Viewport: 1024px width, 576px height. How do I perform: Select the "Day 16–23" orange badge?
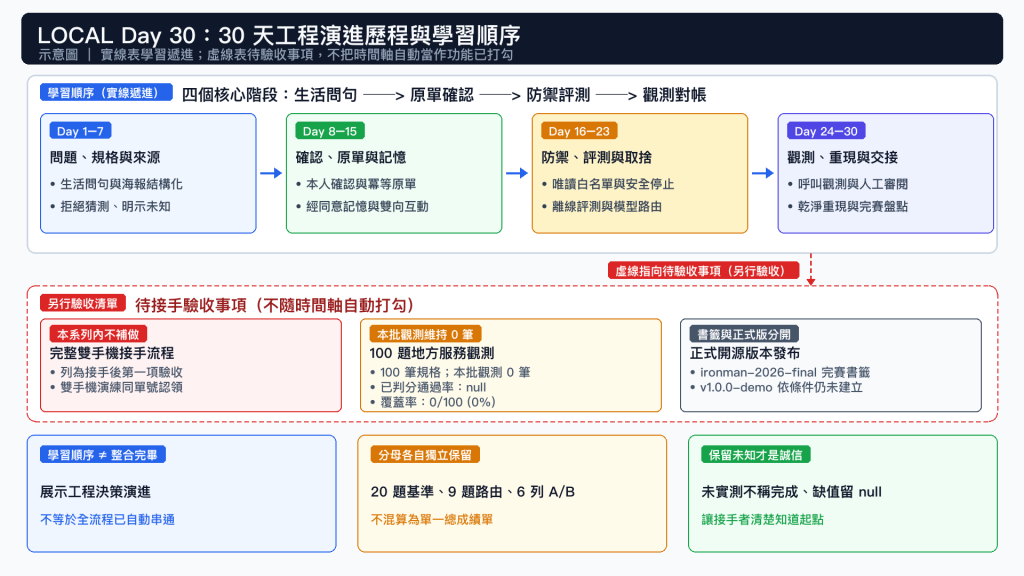click(579, 131)
